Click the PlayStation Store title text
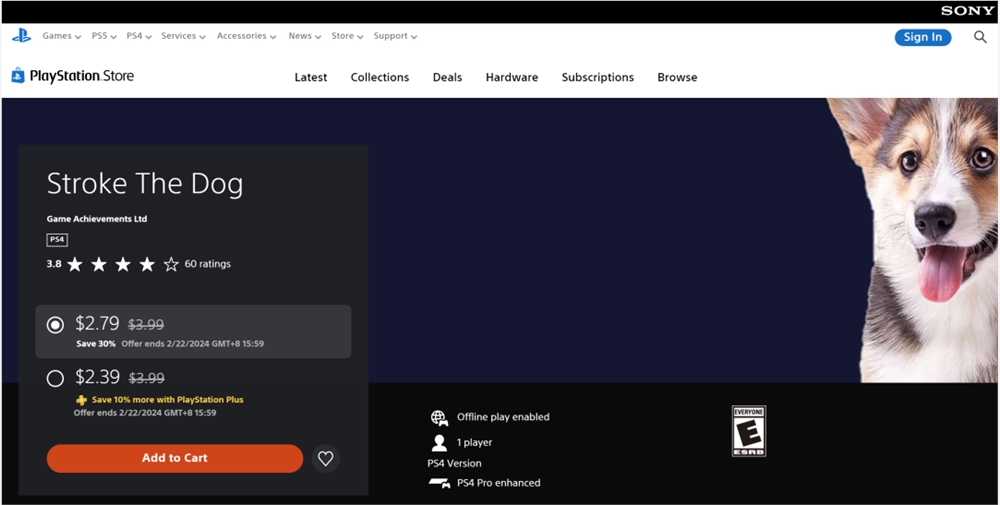 (x=82, y=76)
